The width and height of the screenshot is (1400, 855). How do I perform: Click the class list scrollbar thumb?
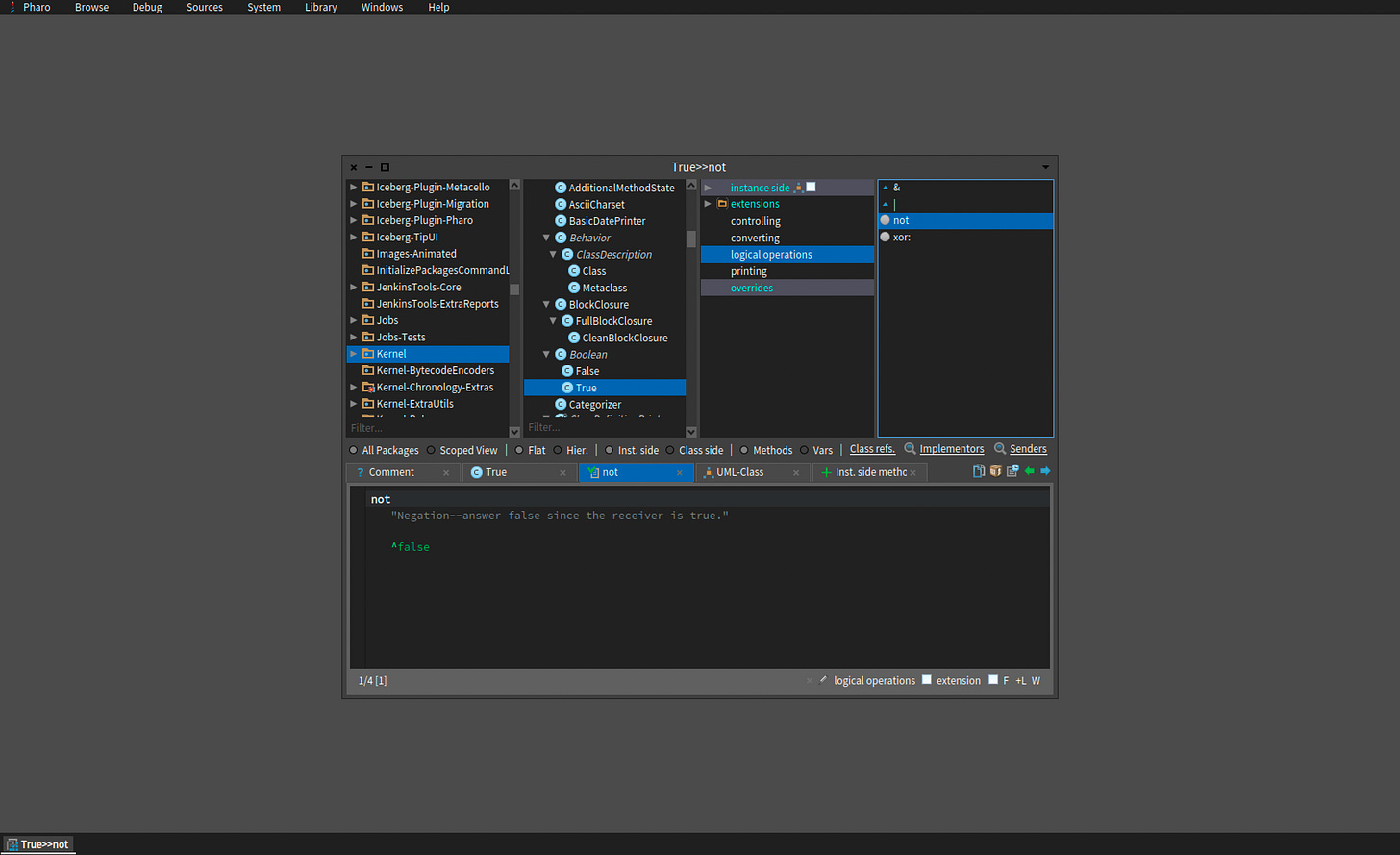[690, 239]
